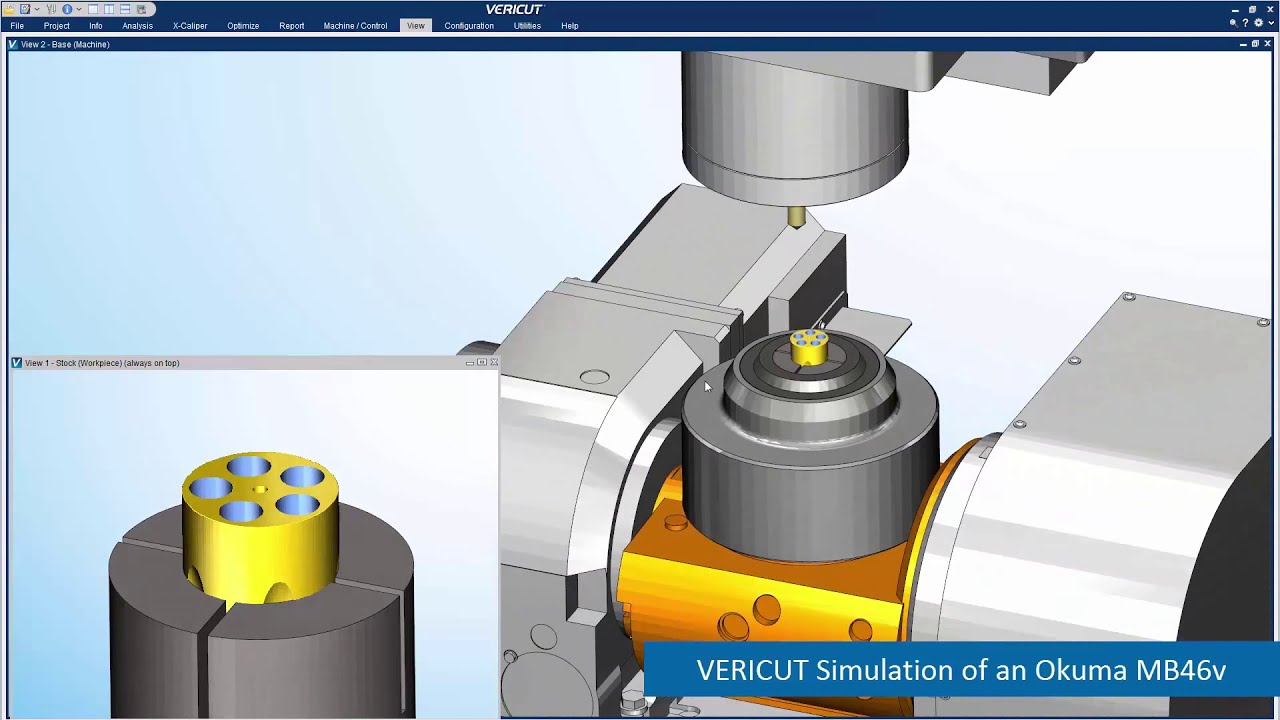Click the View 1 - Stock (Workpiece) title
Screen dimensions: 1280x720
tap(102, 363)
